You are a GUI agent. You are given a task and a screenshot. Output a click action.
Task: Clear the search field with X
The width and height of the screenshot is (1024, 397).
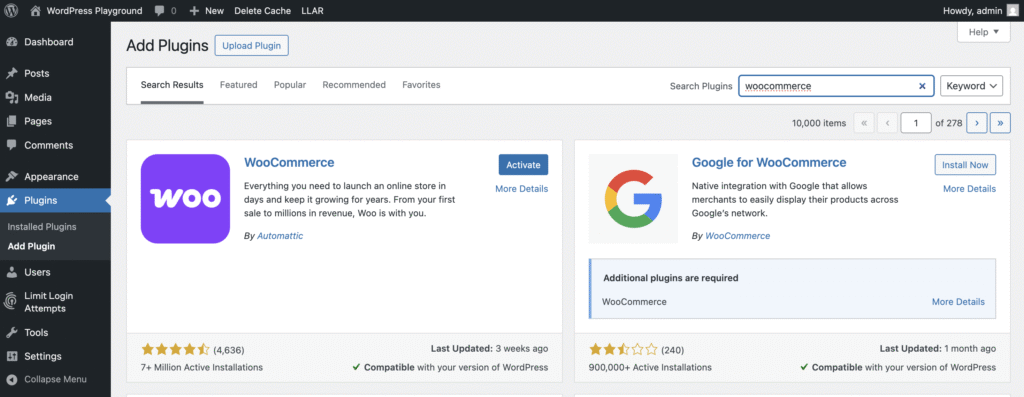[x=922, y=86]
